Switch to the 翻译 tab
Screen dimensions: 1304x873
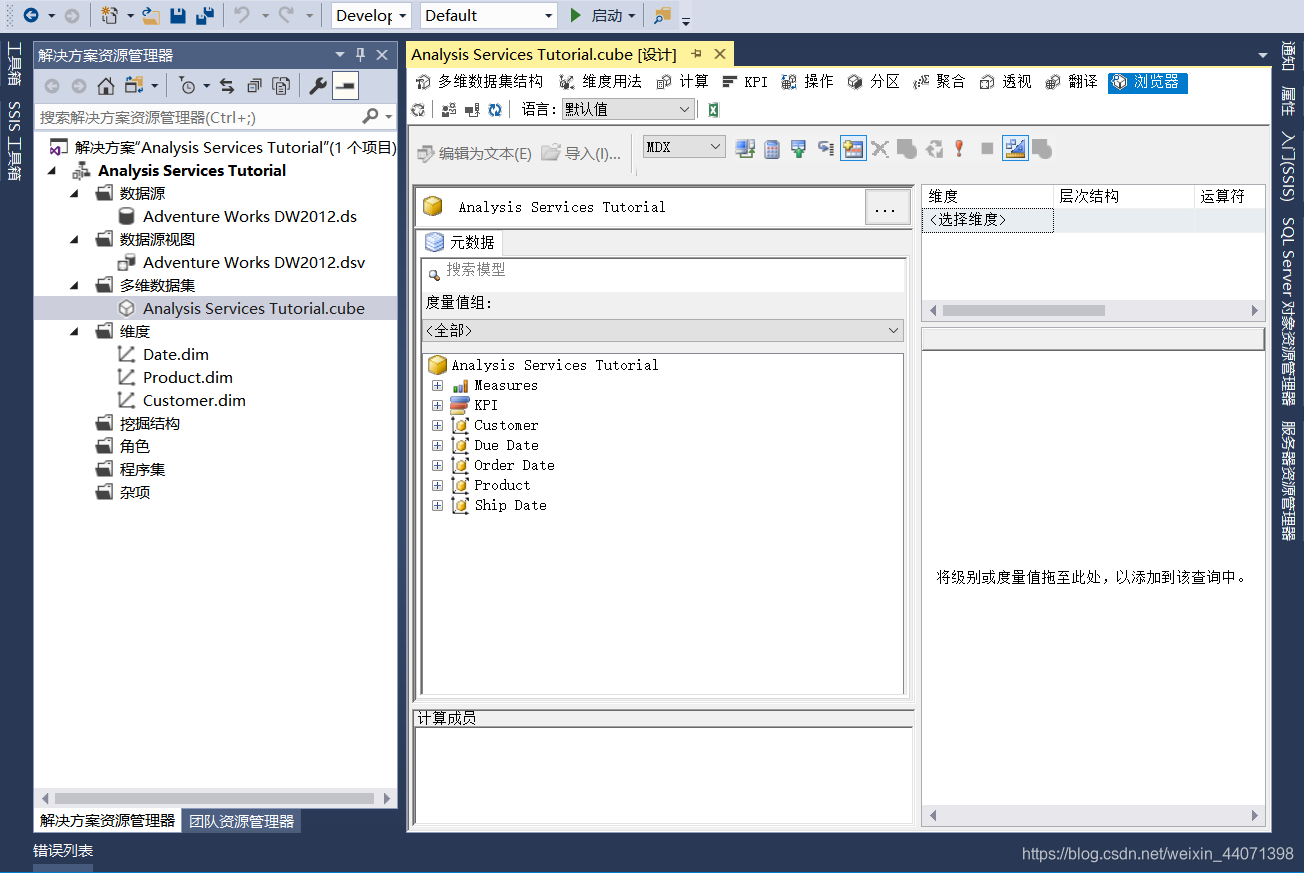1071,82
